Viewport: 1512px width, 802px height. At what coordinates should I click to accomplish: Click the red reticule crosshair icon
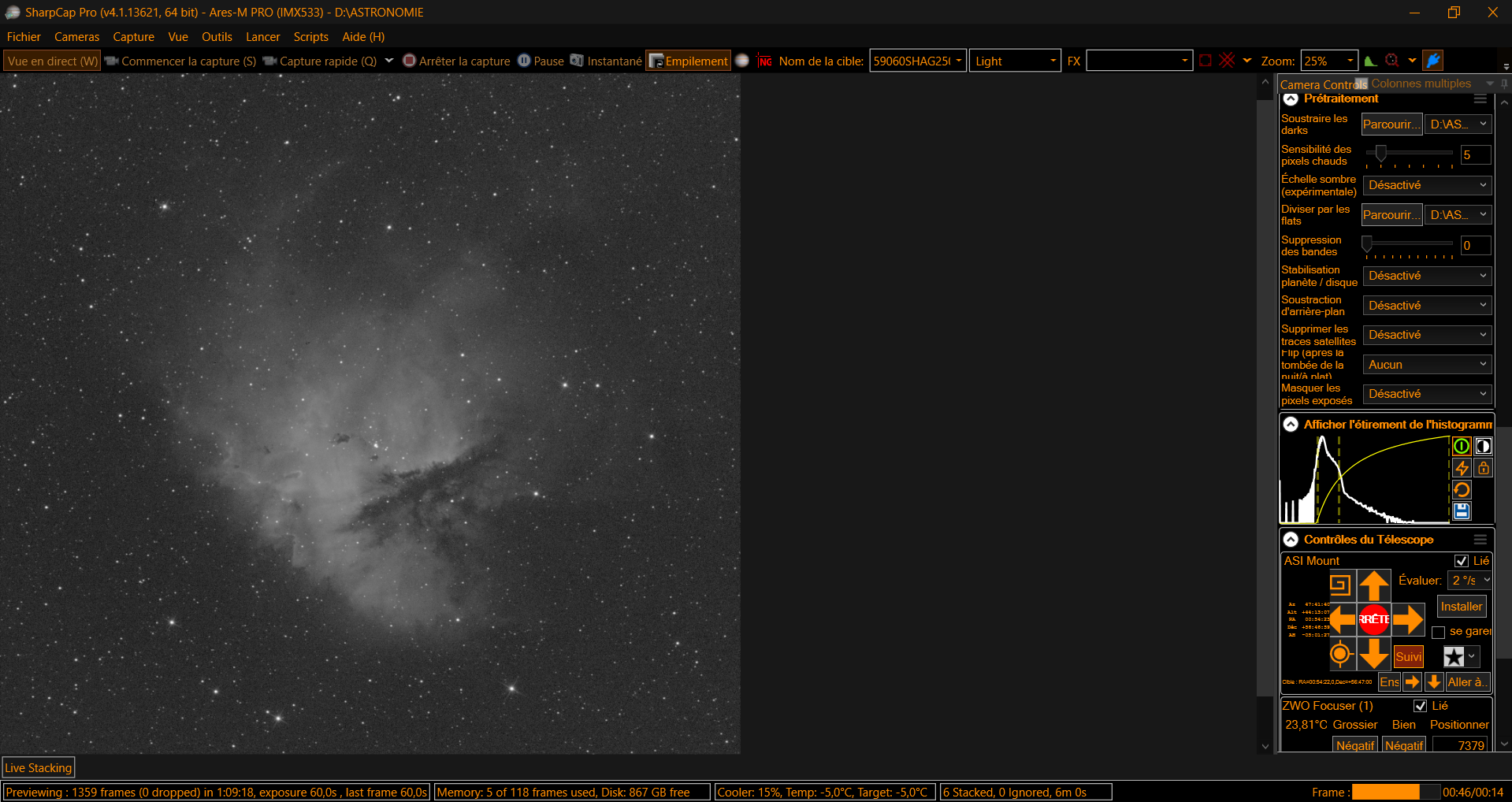[1228, 61]
